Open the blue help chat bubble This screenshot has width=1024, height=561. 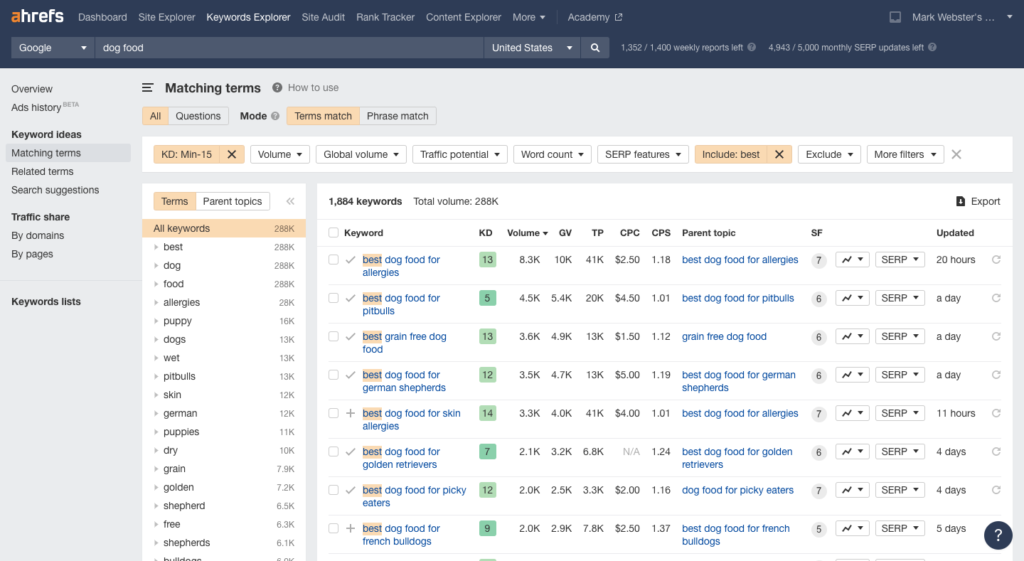coord(997,535)
